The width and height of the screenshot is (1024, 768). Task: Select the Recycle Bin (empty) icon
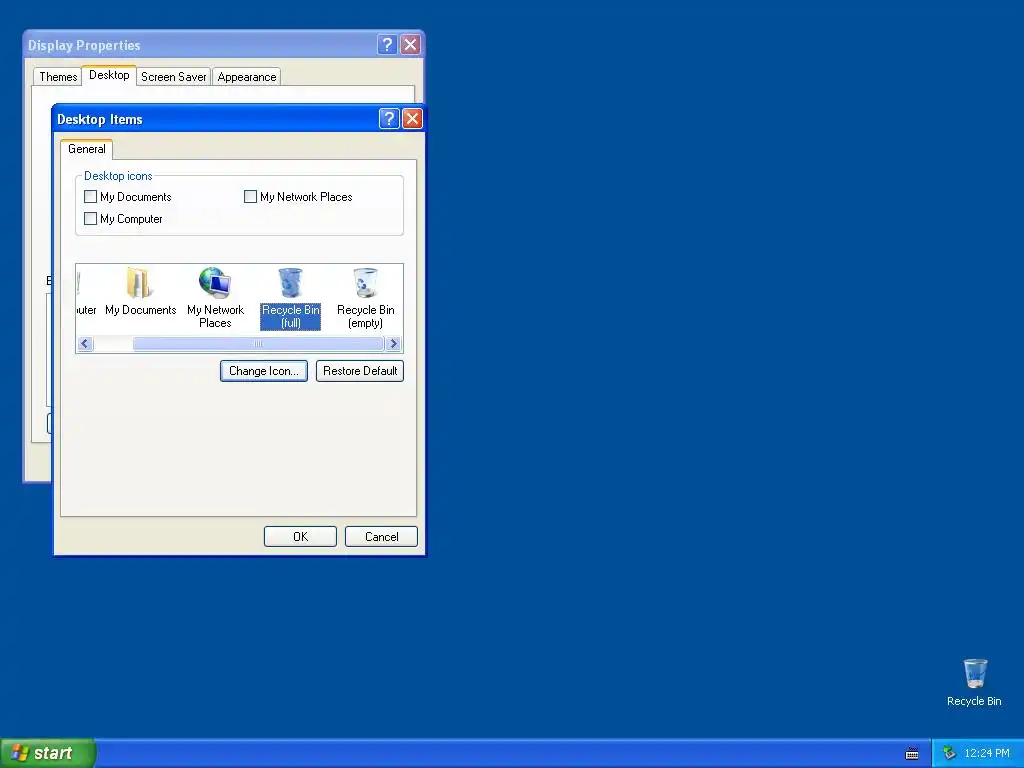366,298
